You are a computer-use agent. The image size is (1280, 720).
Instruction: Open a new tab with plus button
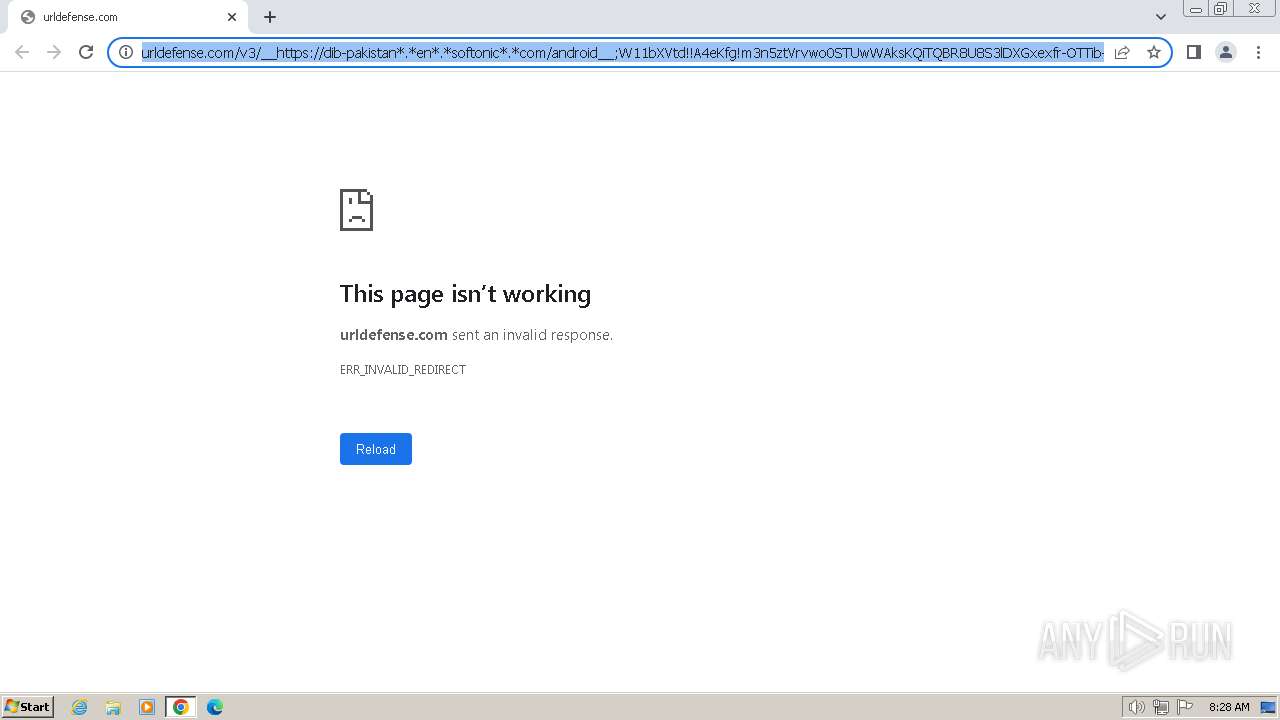coord(270,17)
